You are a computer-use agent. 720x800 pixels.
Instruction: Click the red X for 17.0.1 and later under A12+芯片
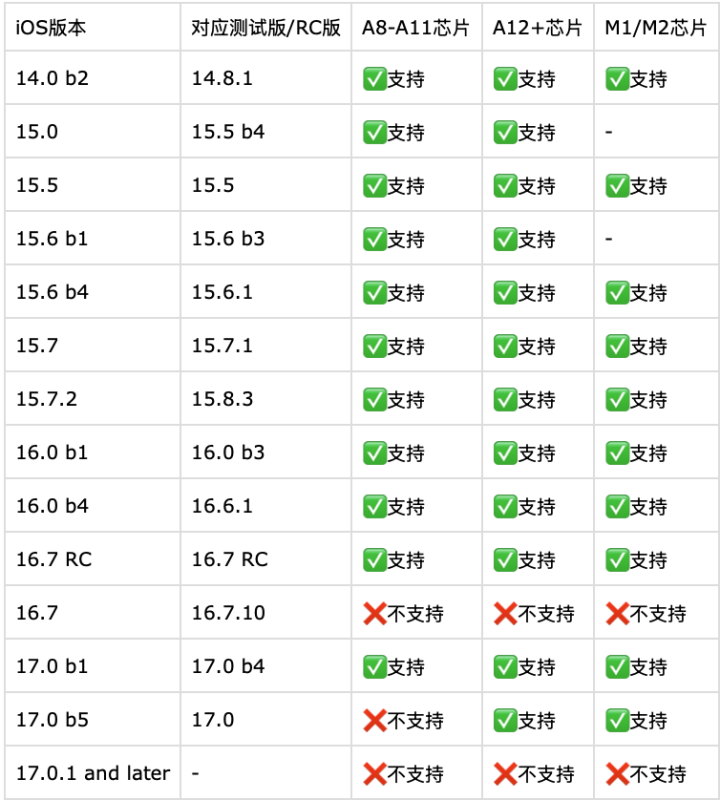click(505, 774)
